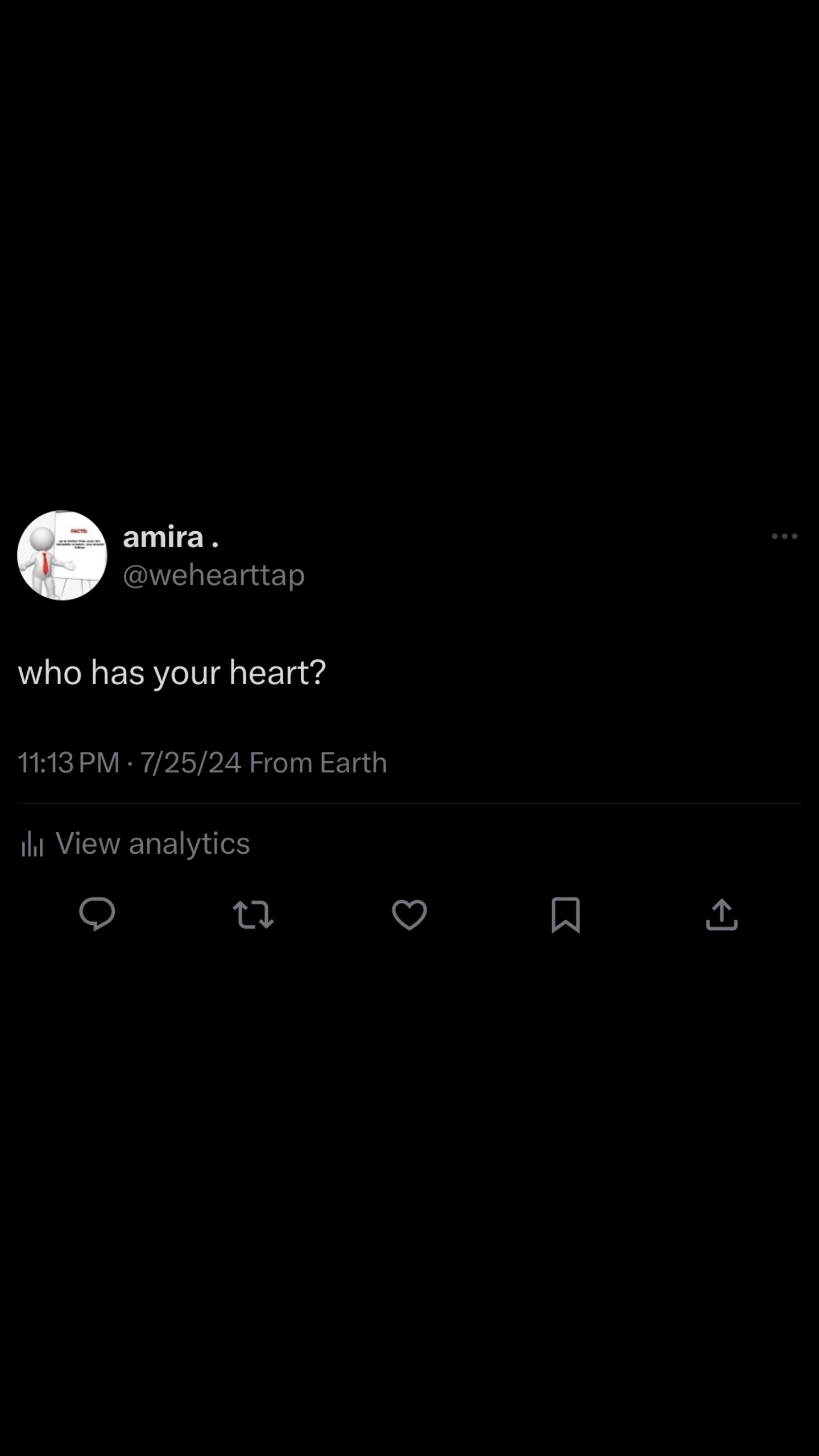Open the View analytics link

click(x=152, y=843)
